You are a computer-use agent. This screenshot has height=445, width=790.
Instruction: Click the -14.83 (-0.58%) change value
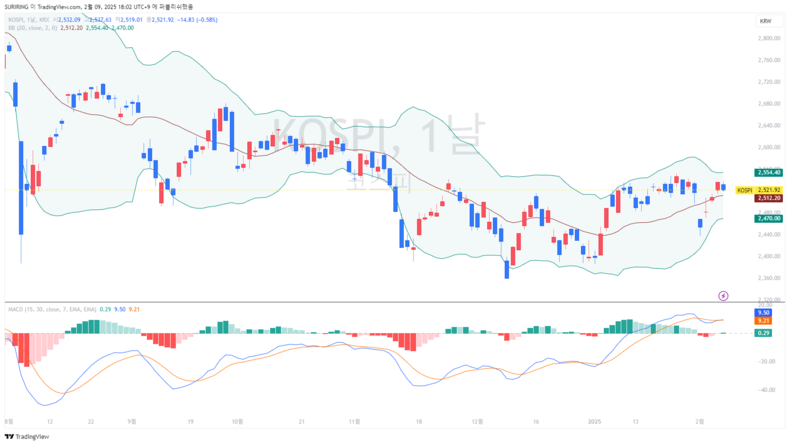click(198, 20)
